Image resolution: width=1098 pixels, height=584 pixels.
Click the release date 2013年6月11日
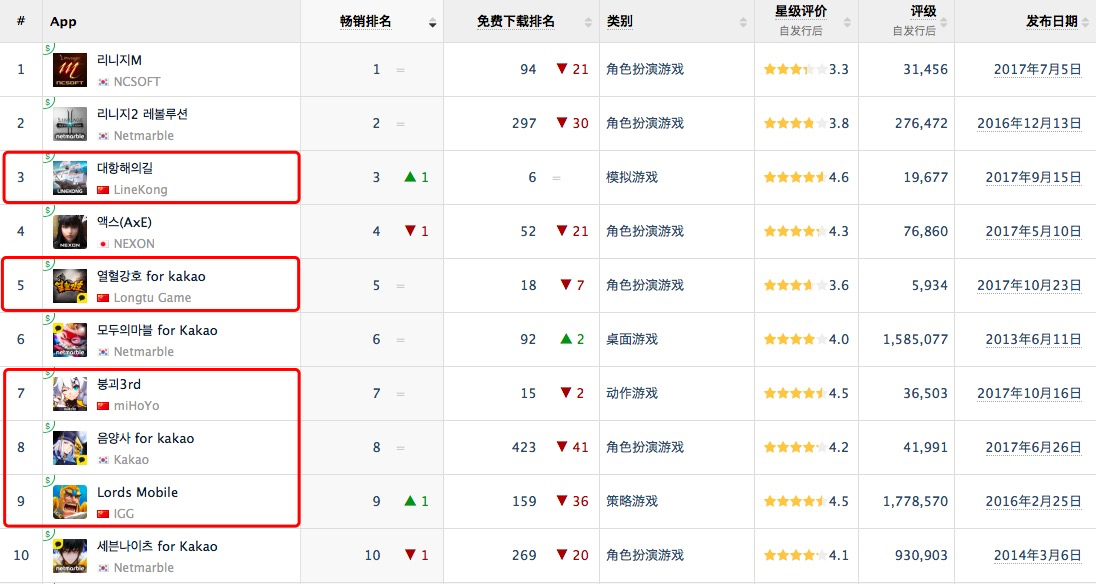[x=1034, y=339]
